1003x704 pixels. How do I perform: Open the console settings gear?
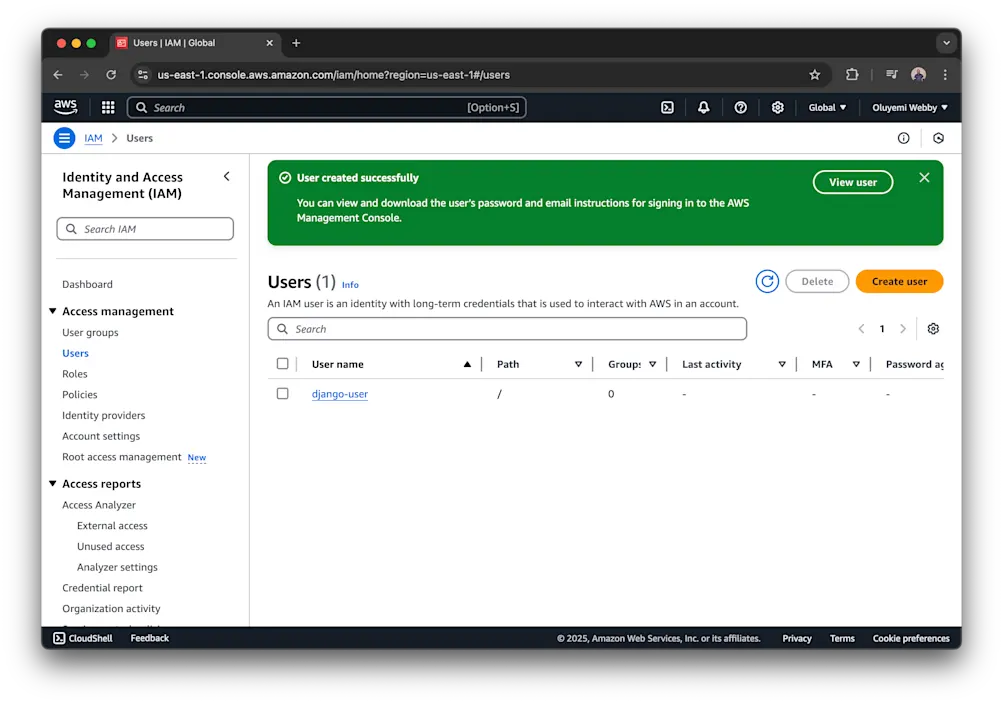[778, 107]
